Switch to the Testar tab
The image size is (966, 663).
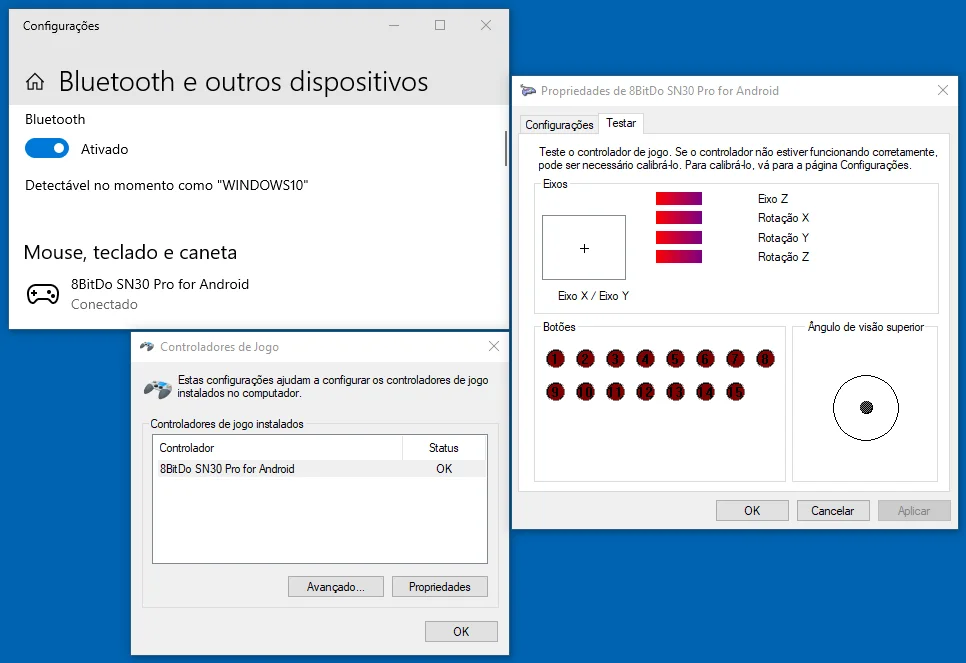click(x=621, y=123)
